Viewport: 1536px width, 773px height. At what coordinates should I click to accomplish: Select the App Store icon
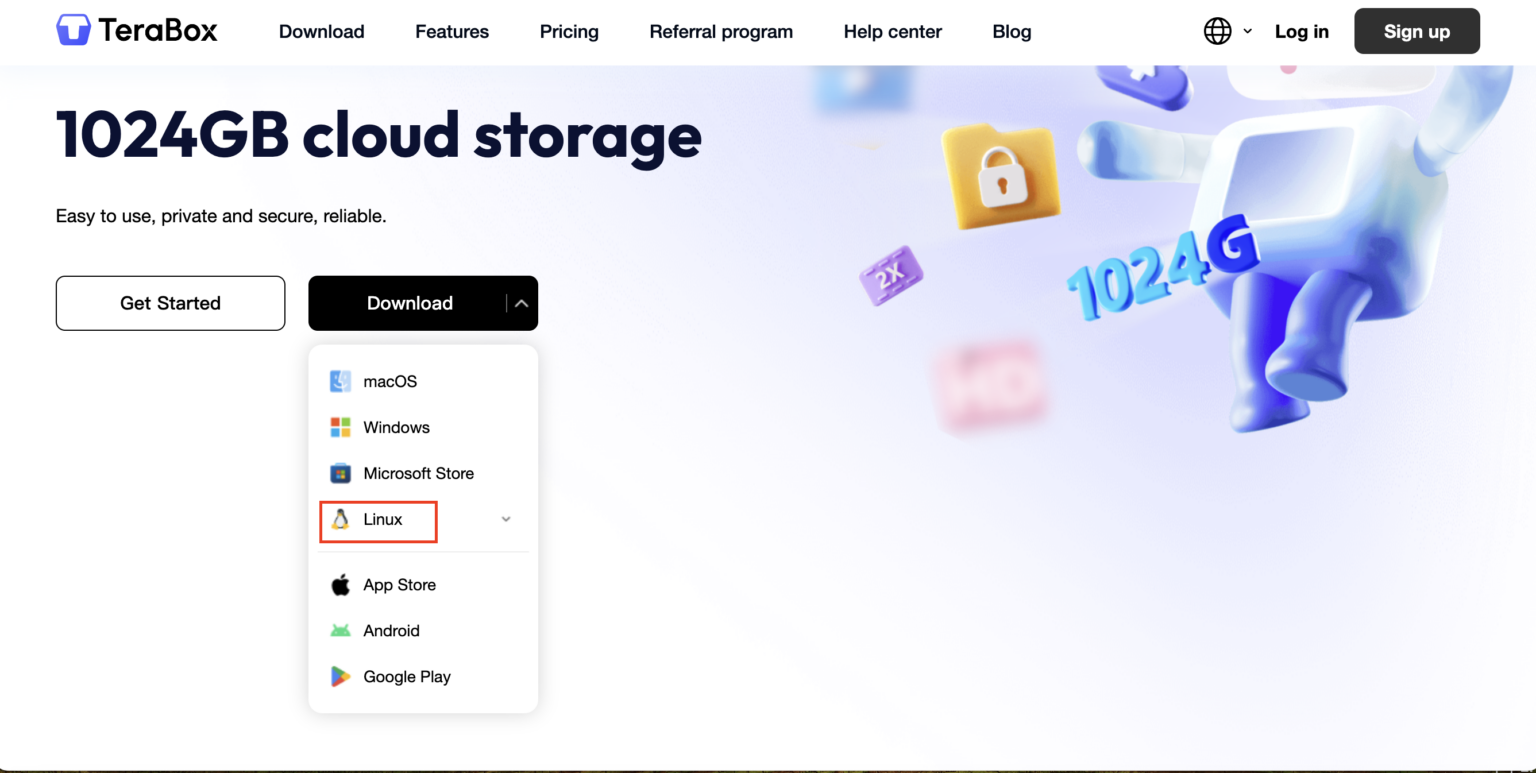(340, 585)
